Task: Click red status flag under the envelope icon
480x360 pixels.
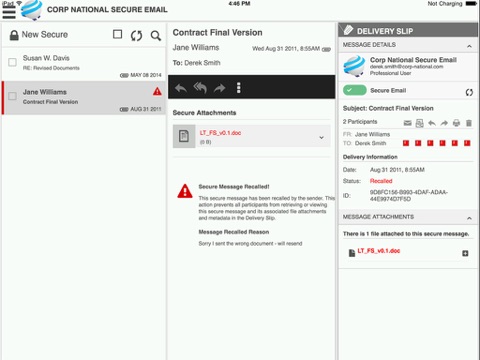Action: tap(406, 143)
